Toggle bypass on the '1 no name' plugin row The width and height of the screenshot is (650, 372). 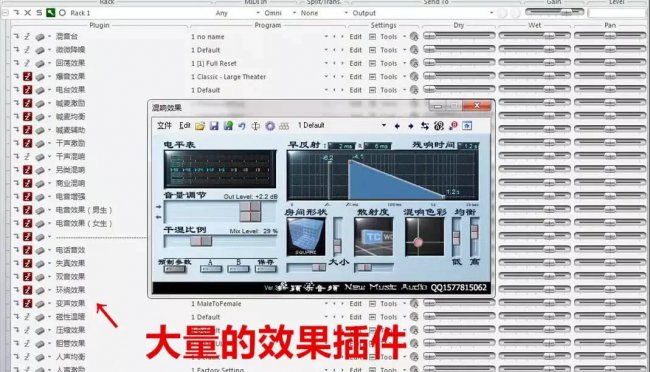27,37
